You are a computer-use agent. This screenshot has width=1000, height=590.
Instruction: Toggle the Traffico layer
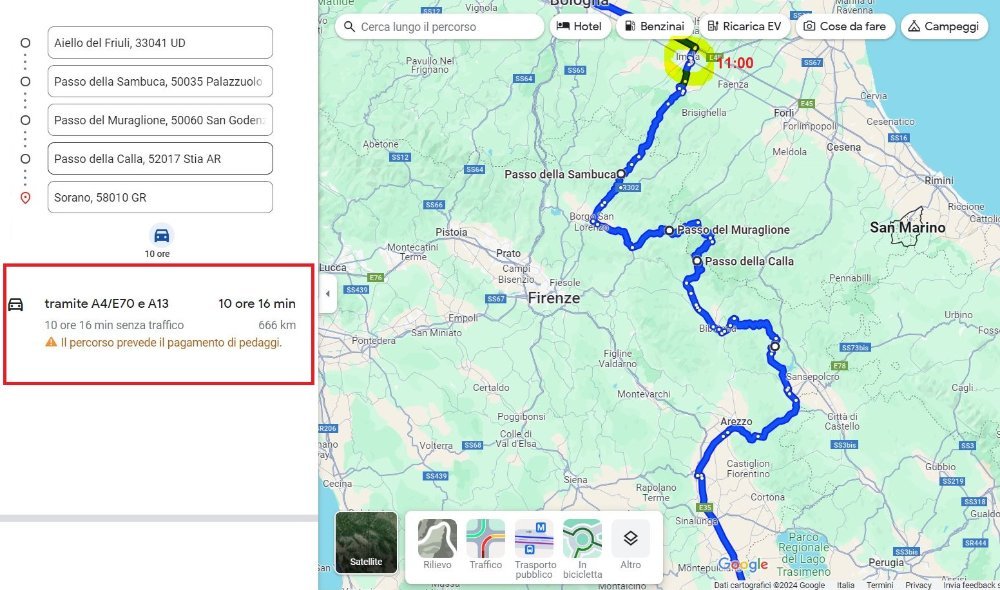coord(485,545)
